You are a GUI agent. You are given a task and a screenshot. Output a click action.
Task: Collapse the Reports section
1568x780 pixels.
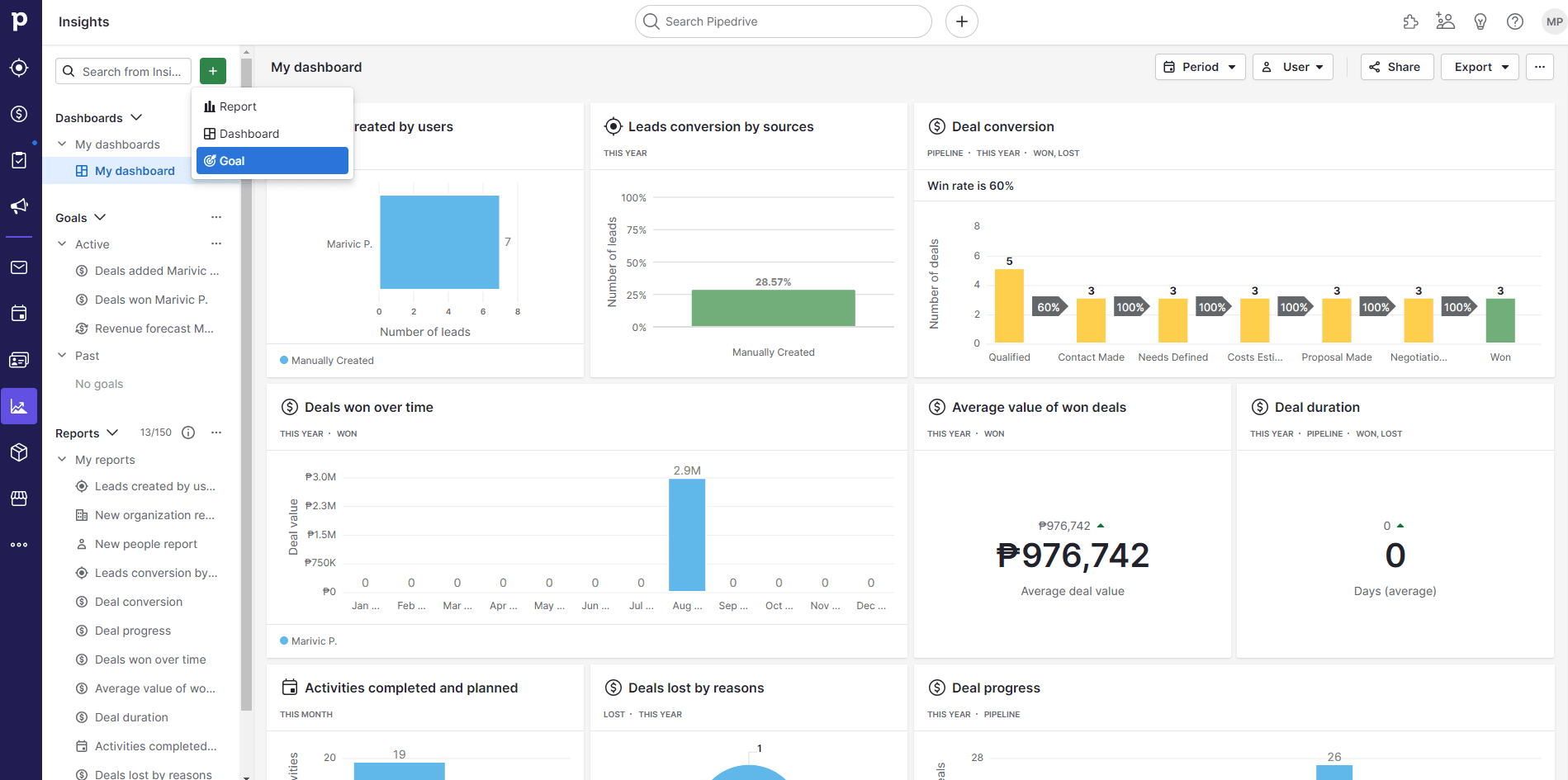(x=112, y=433)
